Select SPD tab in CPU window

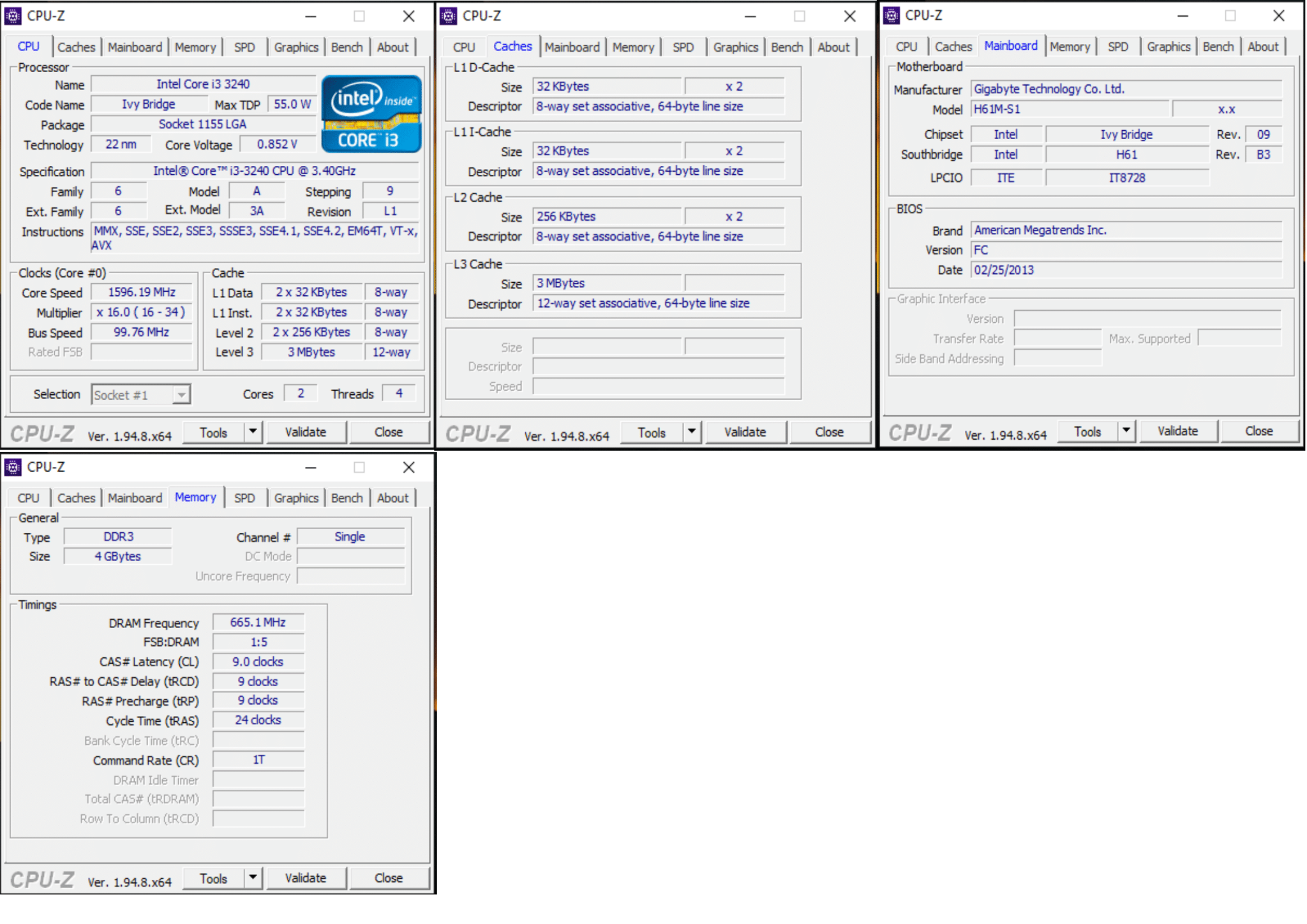[x=244, y=47]
